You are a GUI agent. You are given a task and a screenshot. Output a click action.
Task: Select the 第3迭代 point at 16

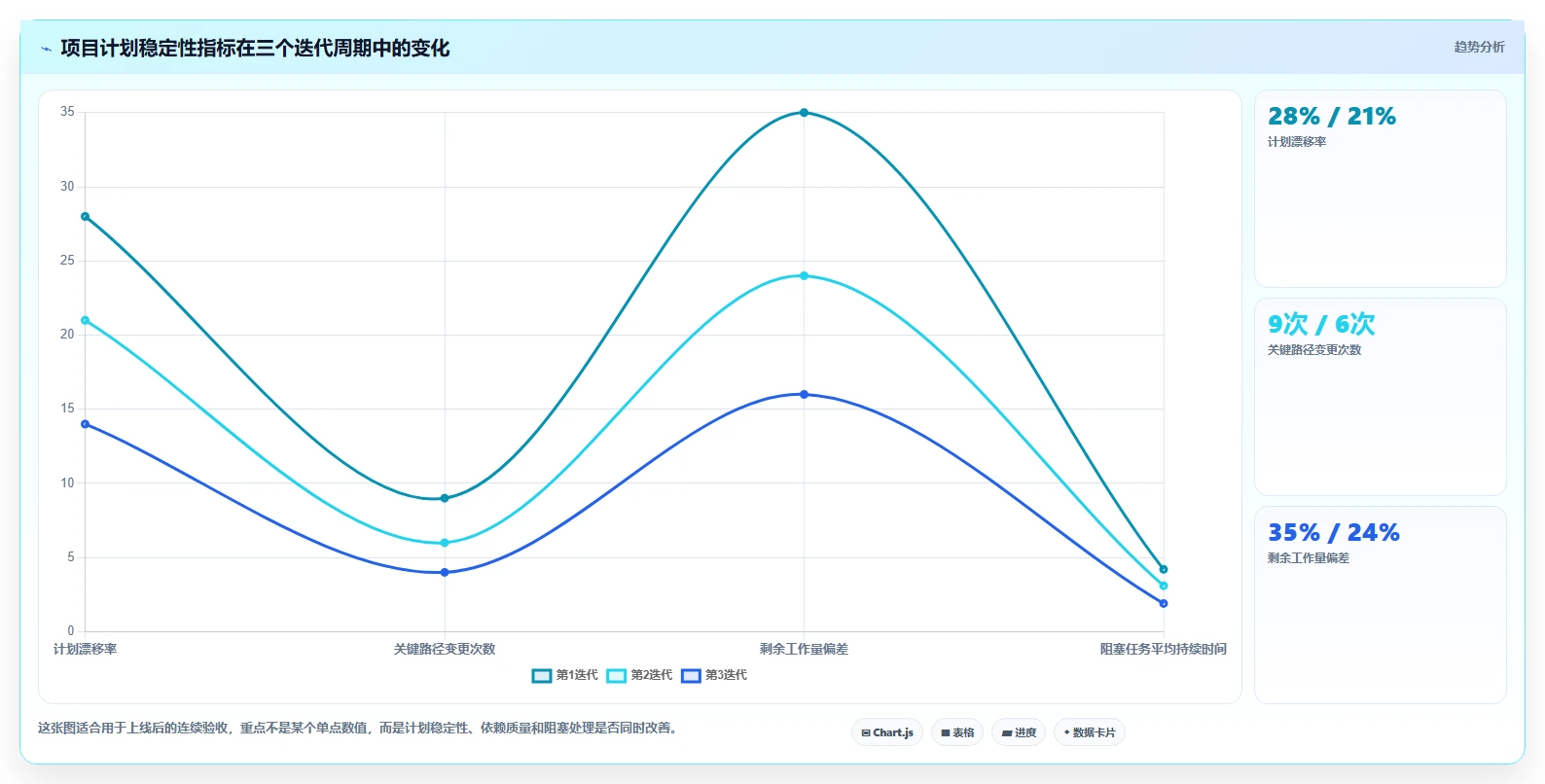pos(804,395)
